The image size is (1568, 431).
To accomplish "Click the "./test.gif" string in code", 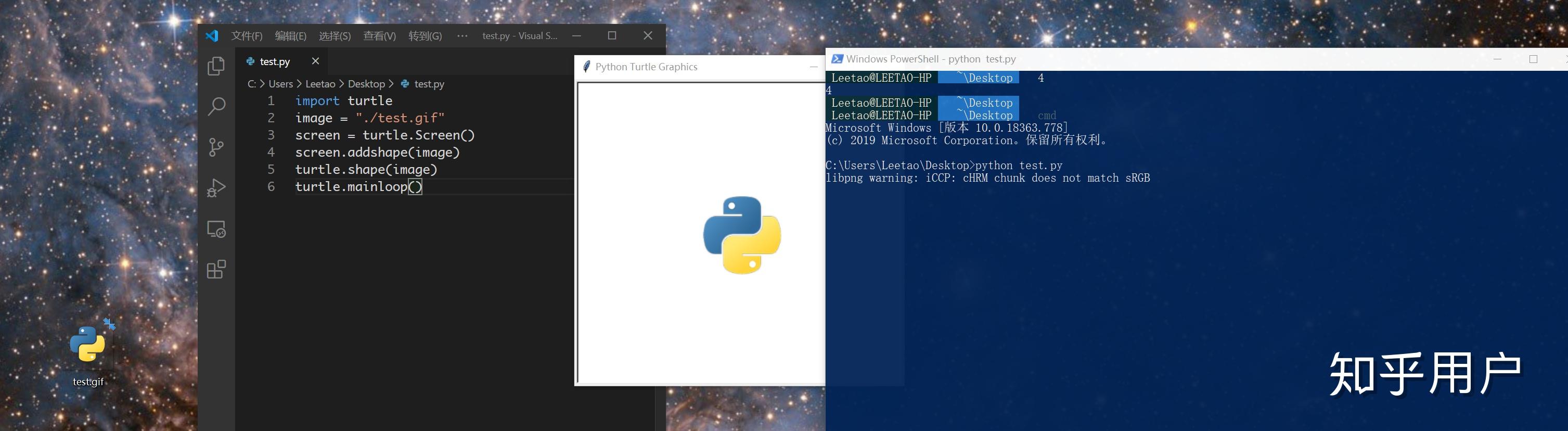I will [400, 118].
